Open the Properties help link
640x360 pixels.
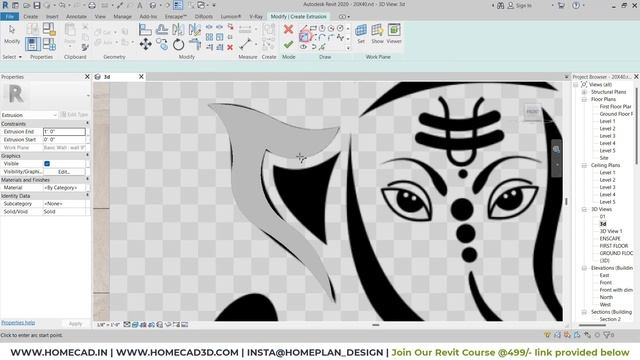(18, 323)
